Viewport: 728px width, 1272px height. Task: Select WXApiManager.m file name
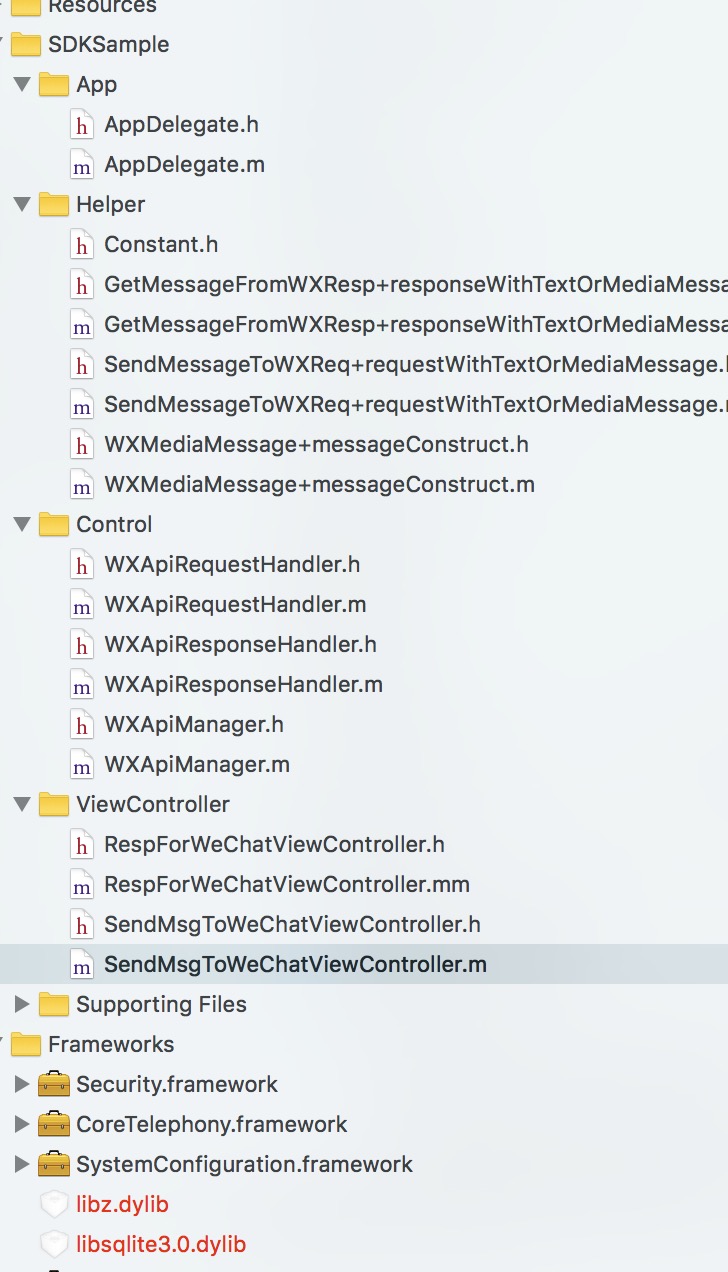pos(197,765)
